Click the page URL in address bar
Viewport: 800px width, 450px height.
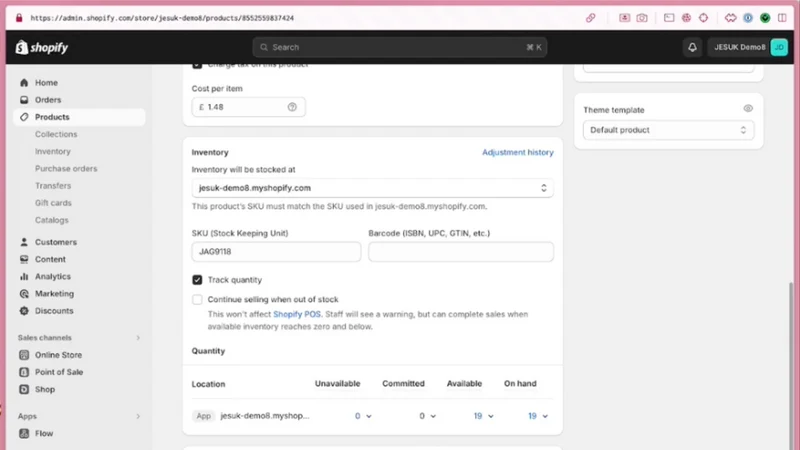[x=162, y=18]
